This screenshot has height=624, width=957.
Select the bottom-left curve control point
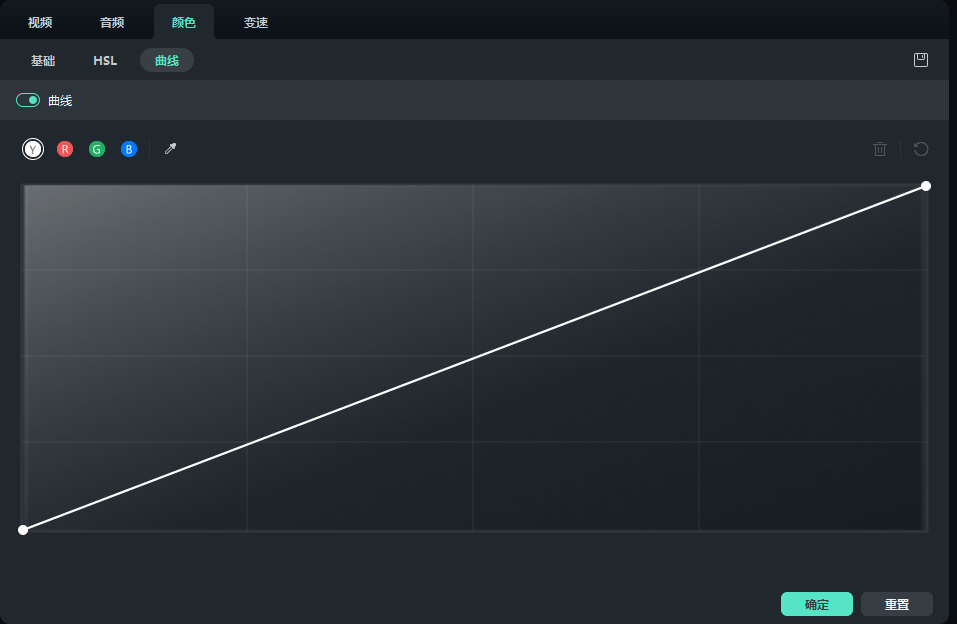23,530
